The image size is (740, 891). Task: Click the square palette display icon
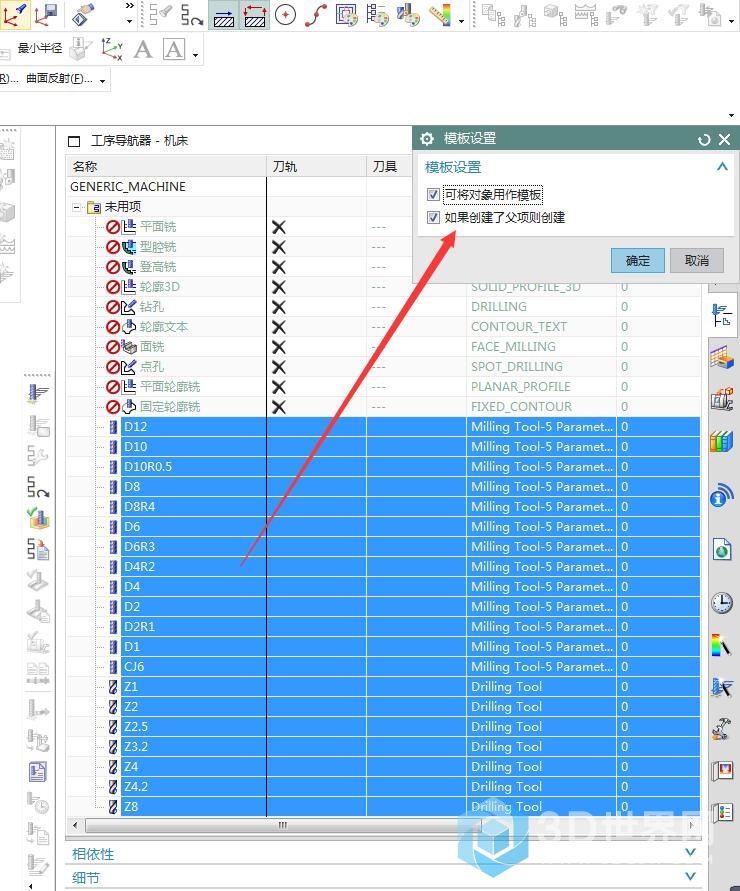[x=347, y=15]
